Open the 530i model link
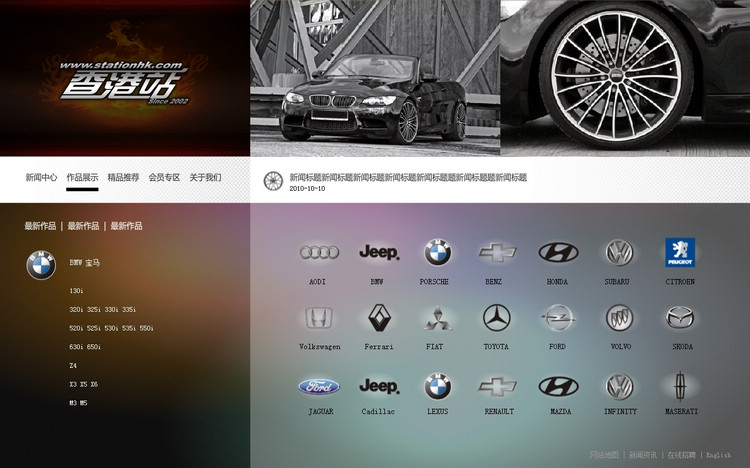 (x=111, y=328)
